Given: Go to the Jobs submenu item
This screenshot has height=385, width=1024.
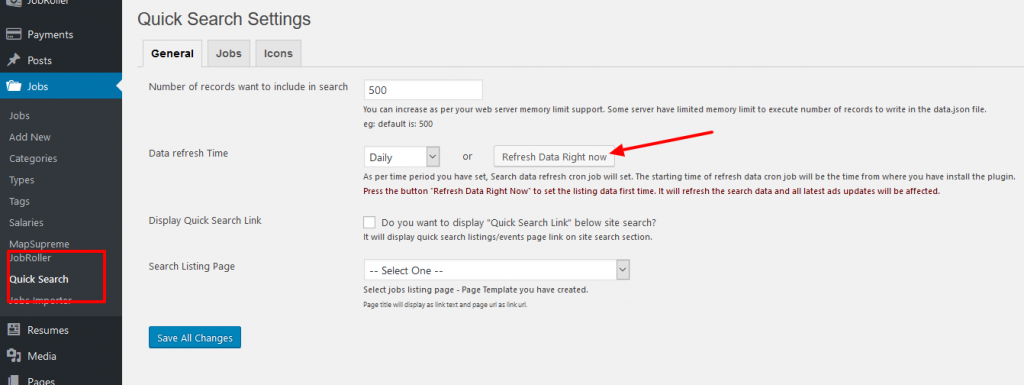Looking at the screenshot, I should pyautogui.click(x=20, y=116).
